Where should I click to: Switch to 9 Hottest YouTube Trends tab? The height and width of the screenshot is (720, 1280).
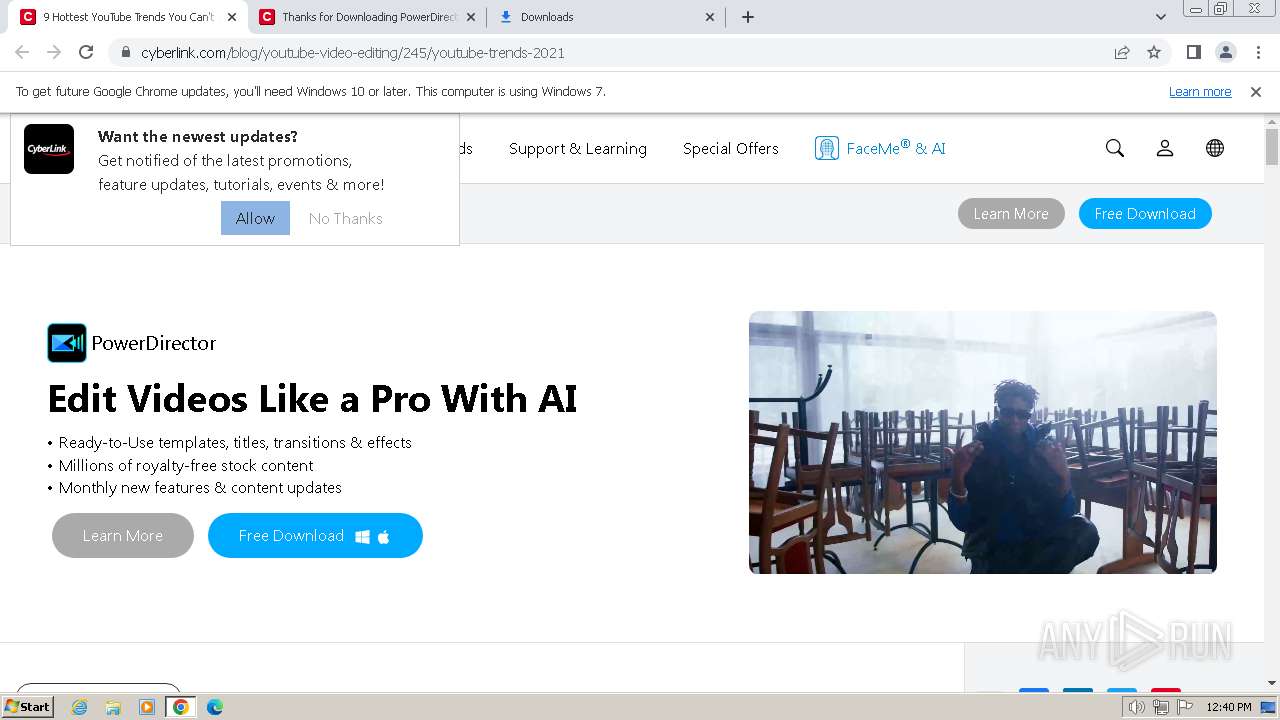128,17
